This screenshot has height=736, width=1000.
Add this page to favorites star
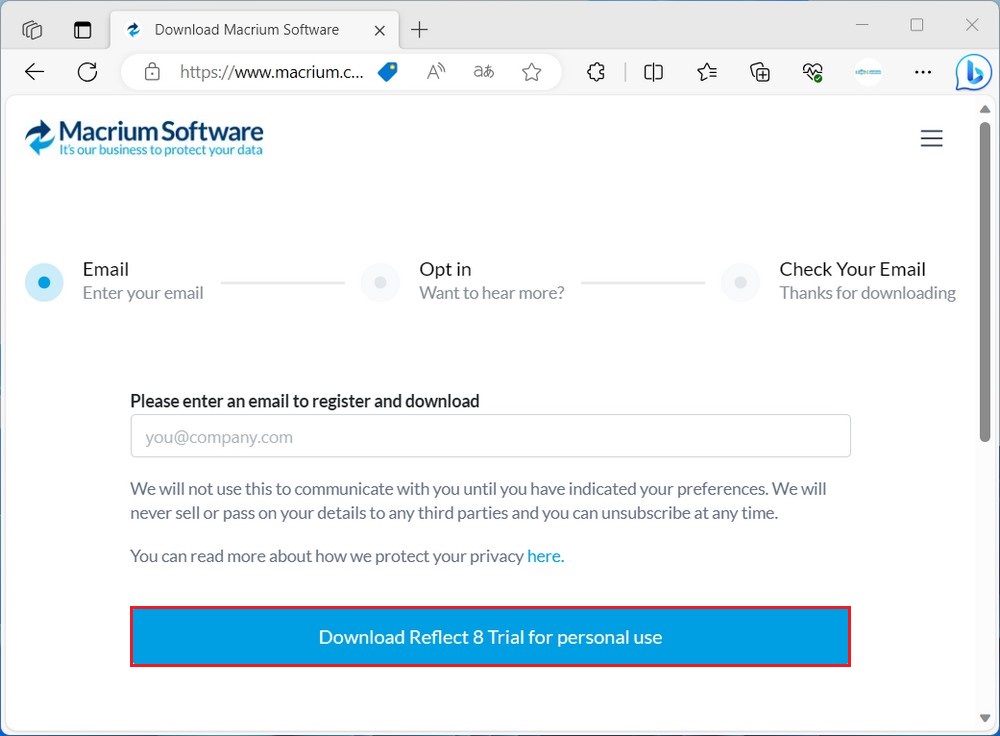point(531,72)
